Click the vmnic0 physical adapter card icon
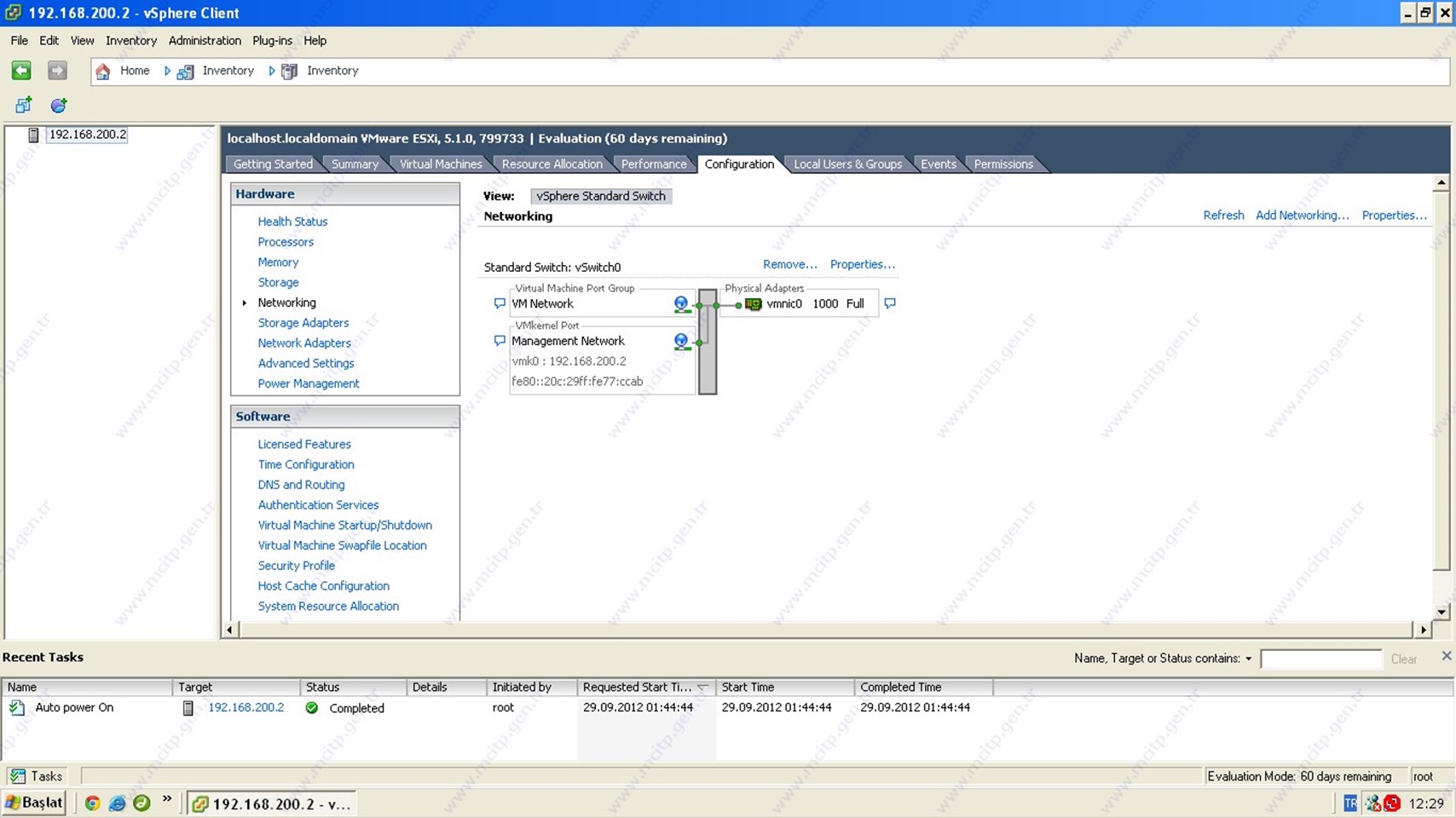 click(754, 304)
